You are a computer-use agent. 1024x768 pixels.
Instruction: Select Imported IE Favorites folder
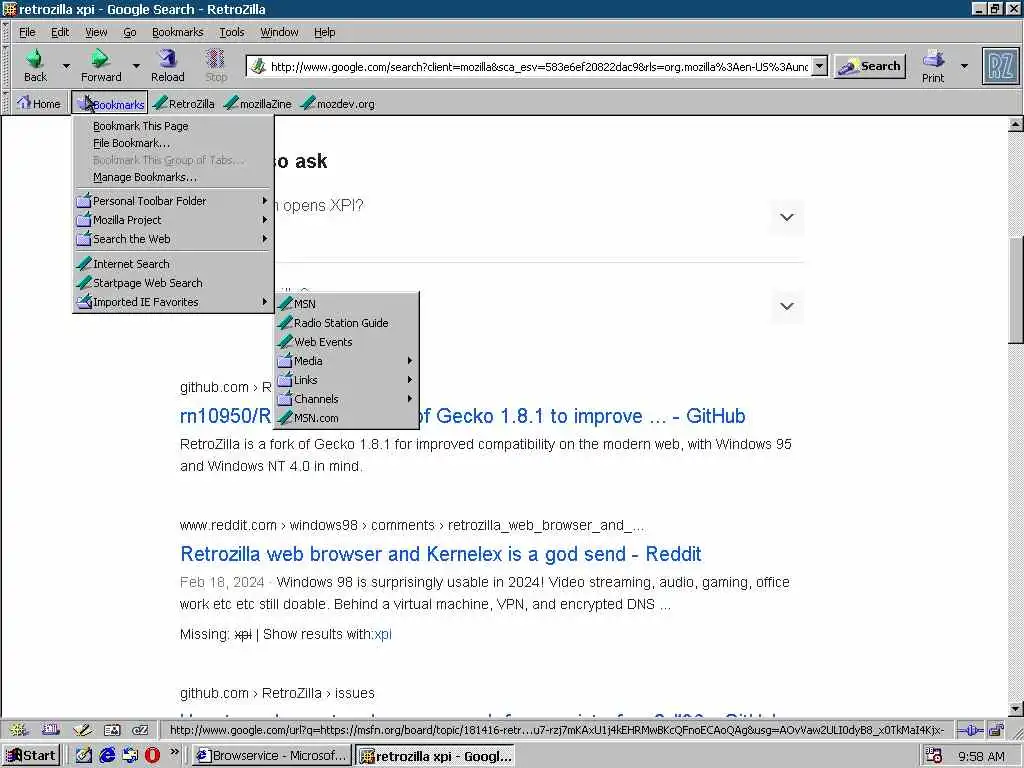tap(172, 302)
